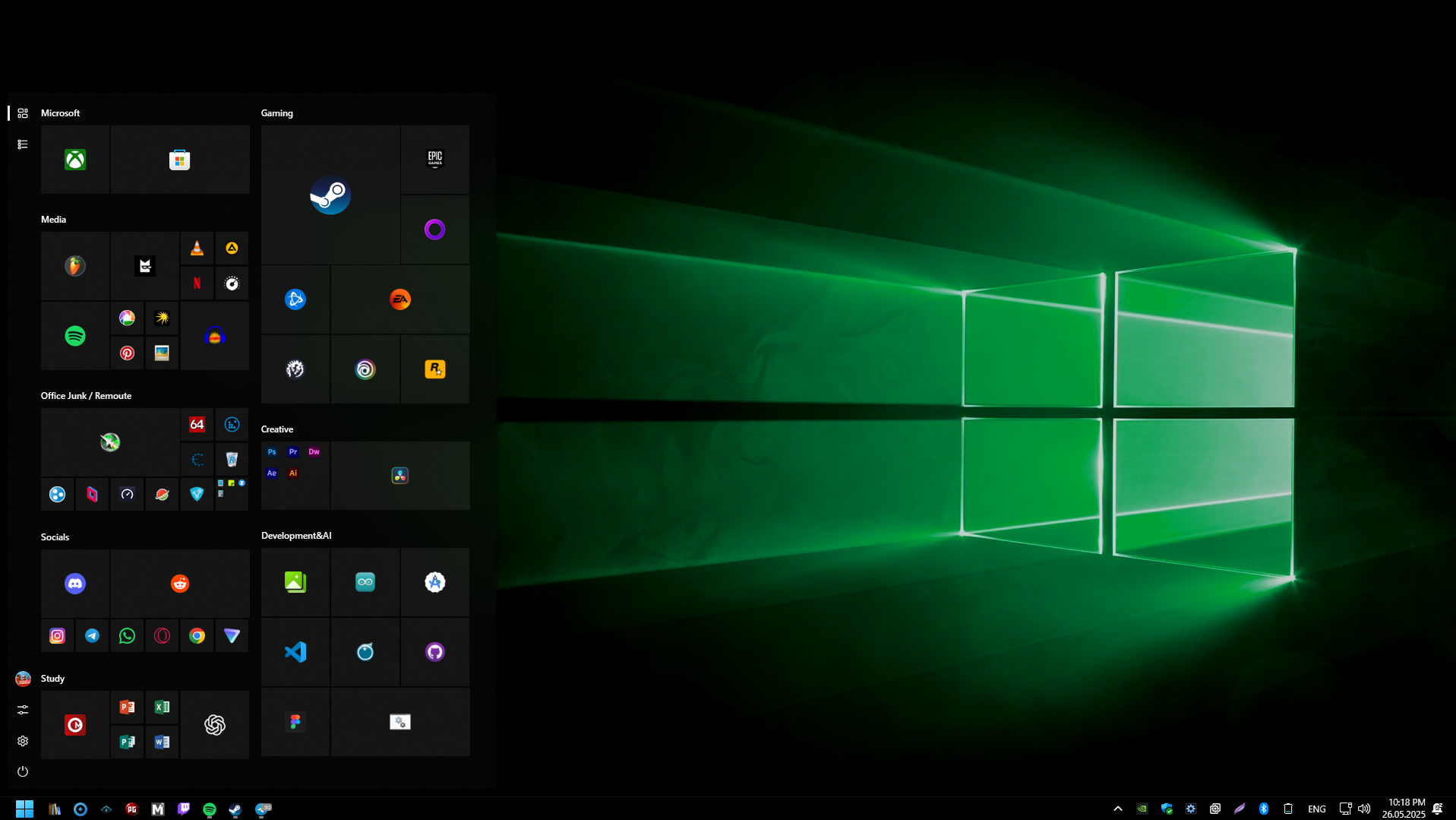Open the Epic Games tile
This screenshot has width=1456, height=820.
(435, 160)
